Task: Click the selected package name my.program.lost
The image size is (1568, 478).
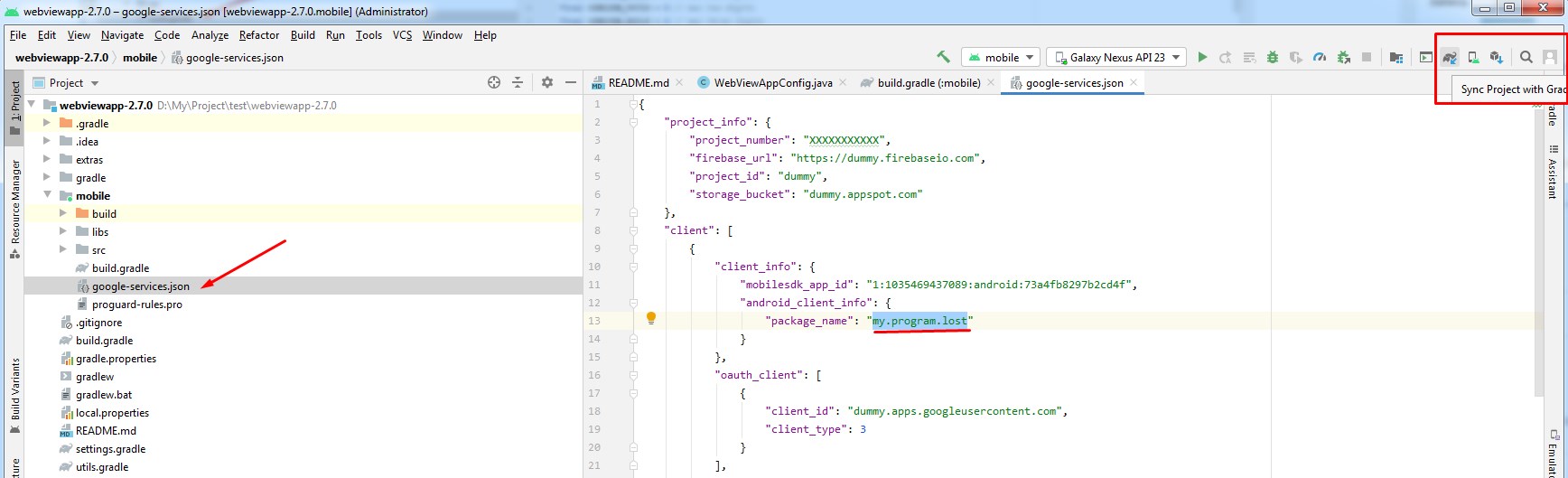Action: (919, 321)
